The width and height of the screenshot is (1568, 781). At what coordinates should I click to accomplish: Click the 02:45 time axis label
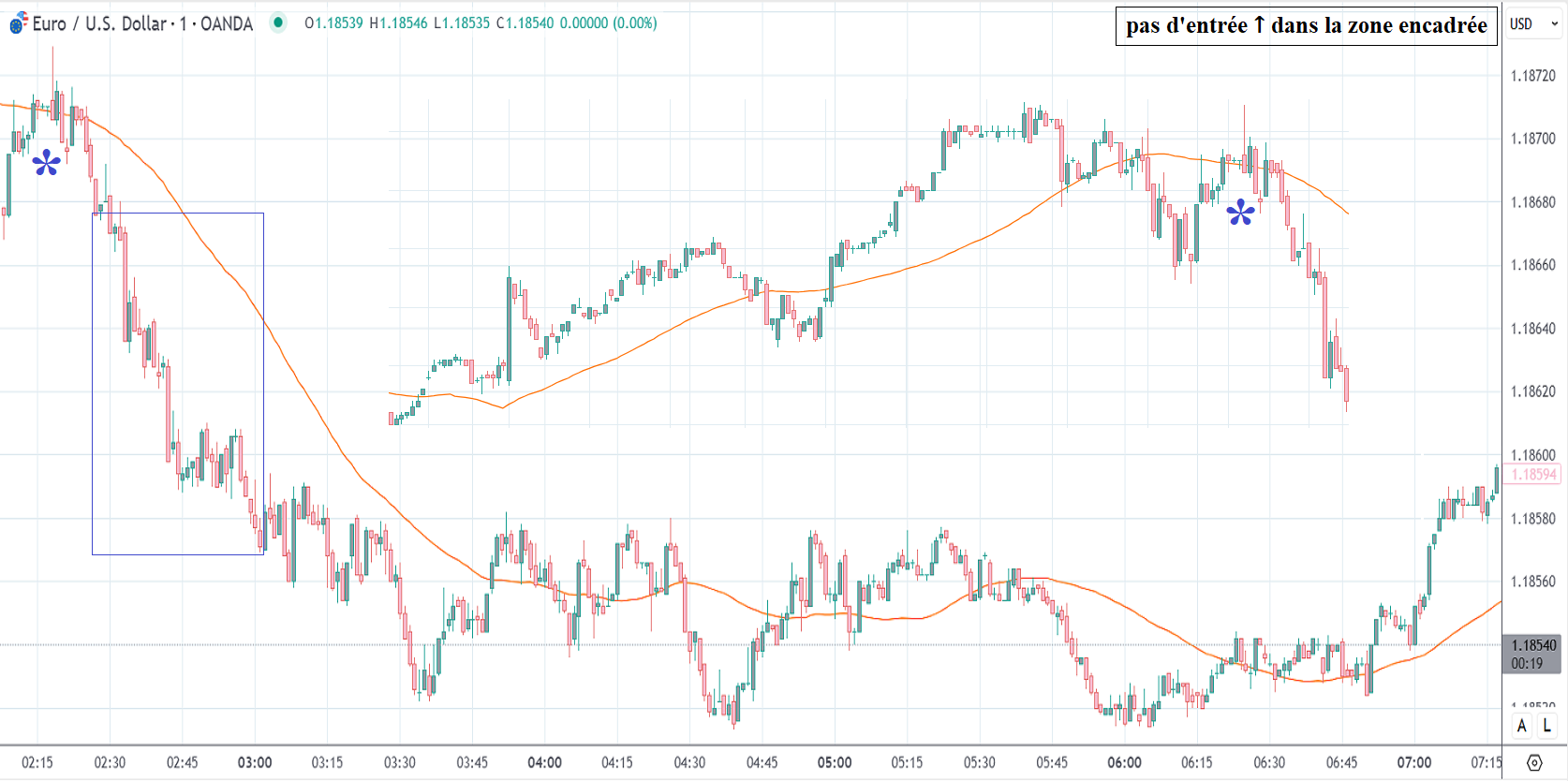(182, 762)
